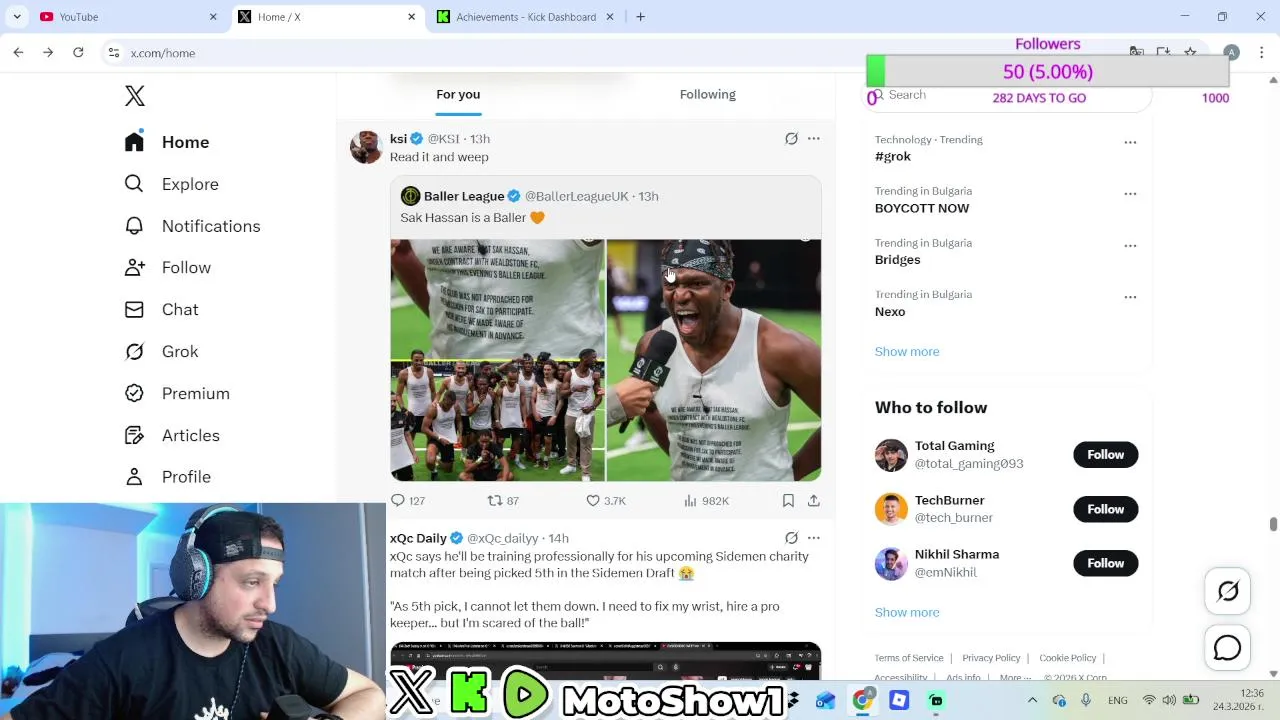The image size is (1280, 720).
Task: Click the ksi profile avatar
Action: click(x=366, y=147)
